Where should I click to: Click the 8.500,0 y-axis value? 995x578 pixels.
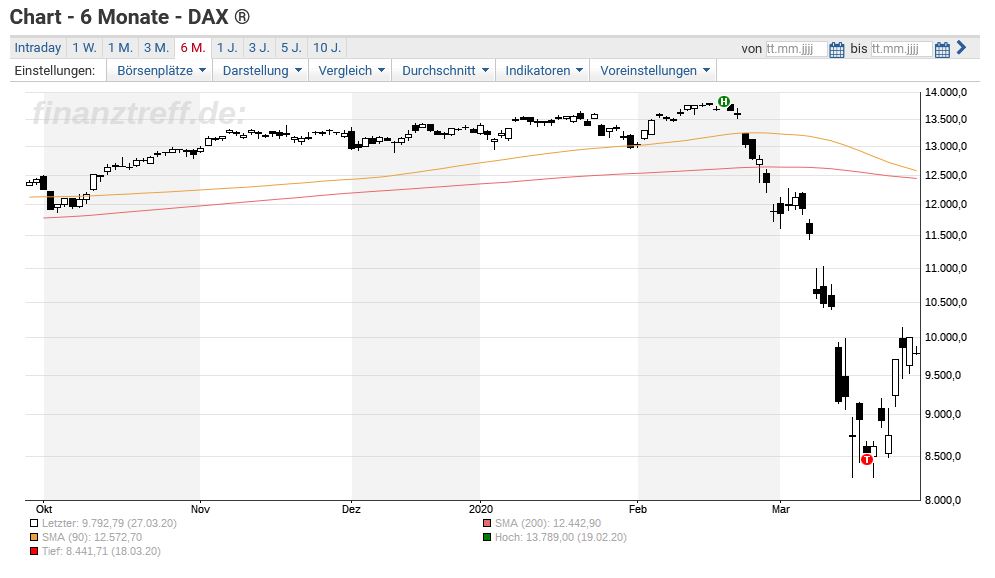(943, 457)
